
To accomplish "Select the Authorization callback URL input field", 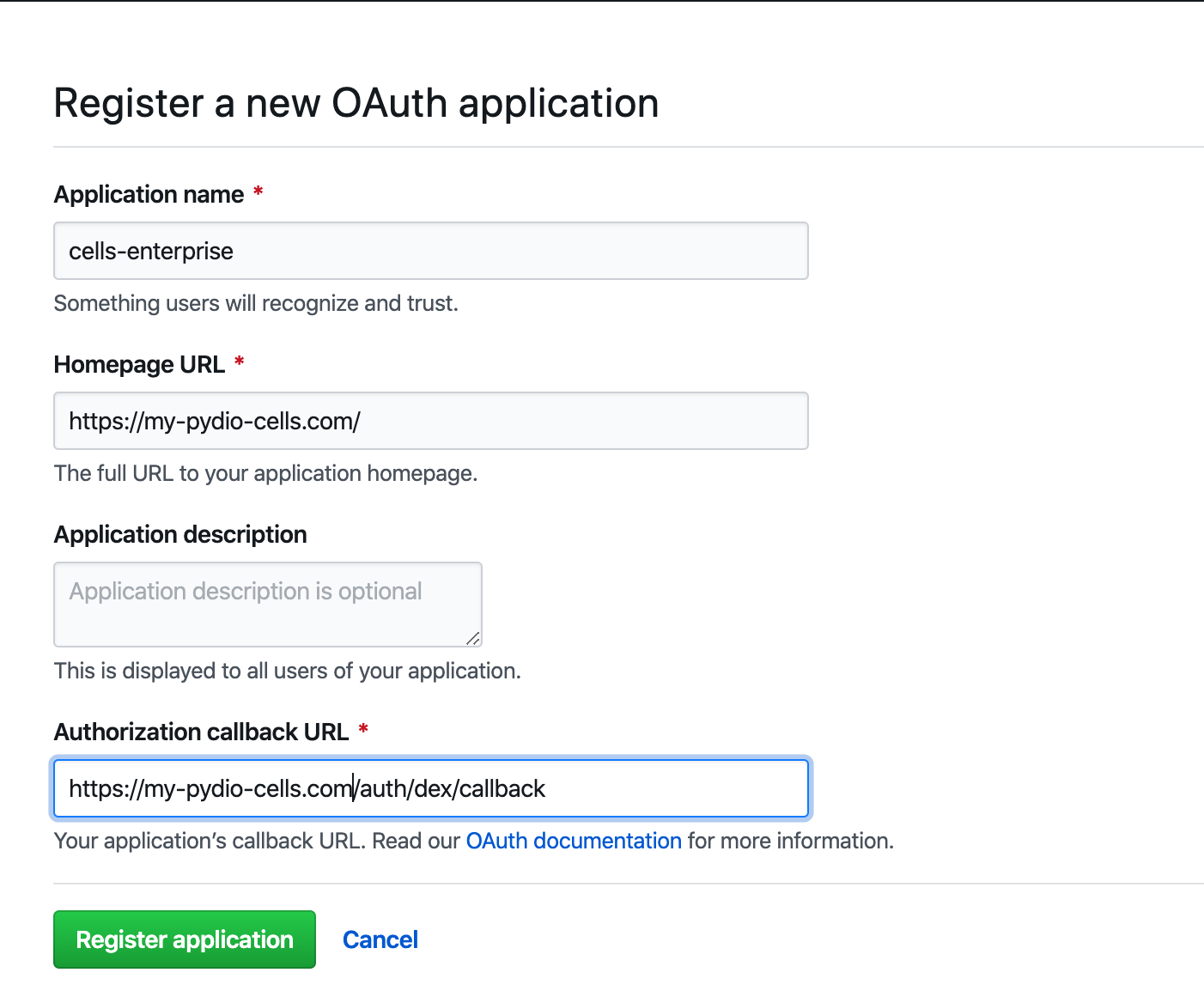I will (x=431, y=788).
